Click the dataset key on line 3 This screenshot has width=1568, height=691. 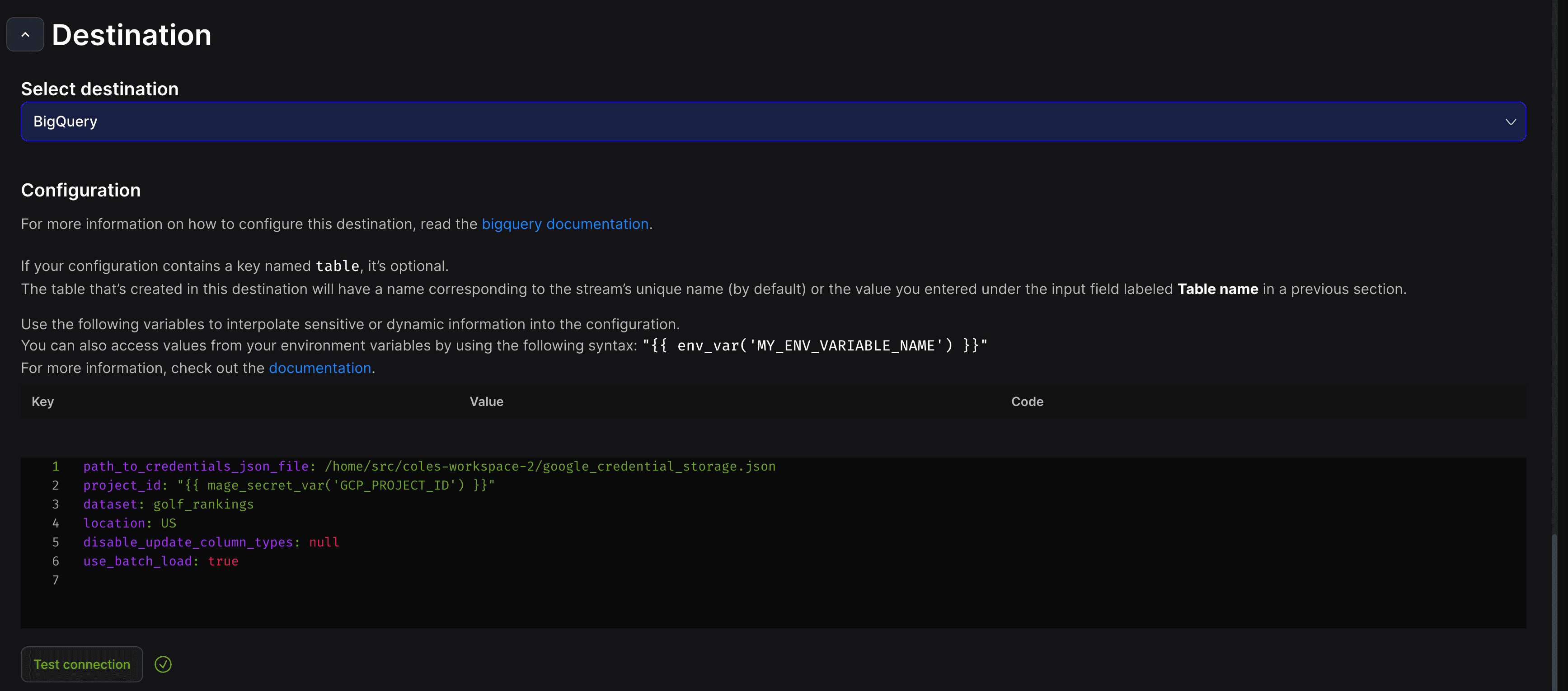(110, 504)
